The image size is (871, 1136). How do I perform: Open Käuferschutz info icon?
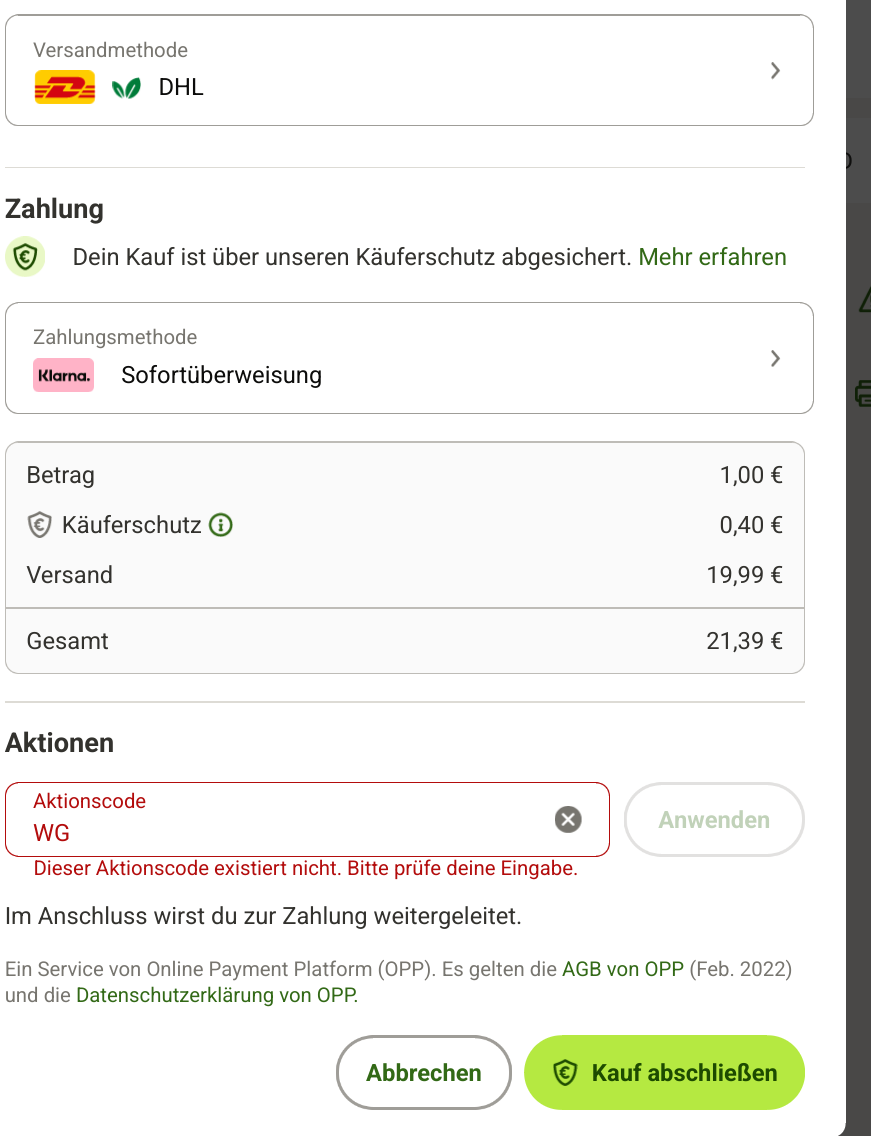tap(221, 525)
